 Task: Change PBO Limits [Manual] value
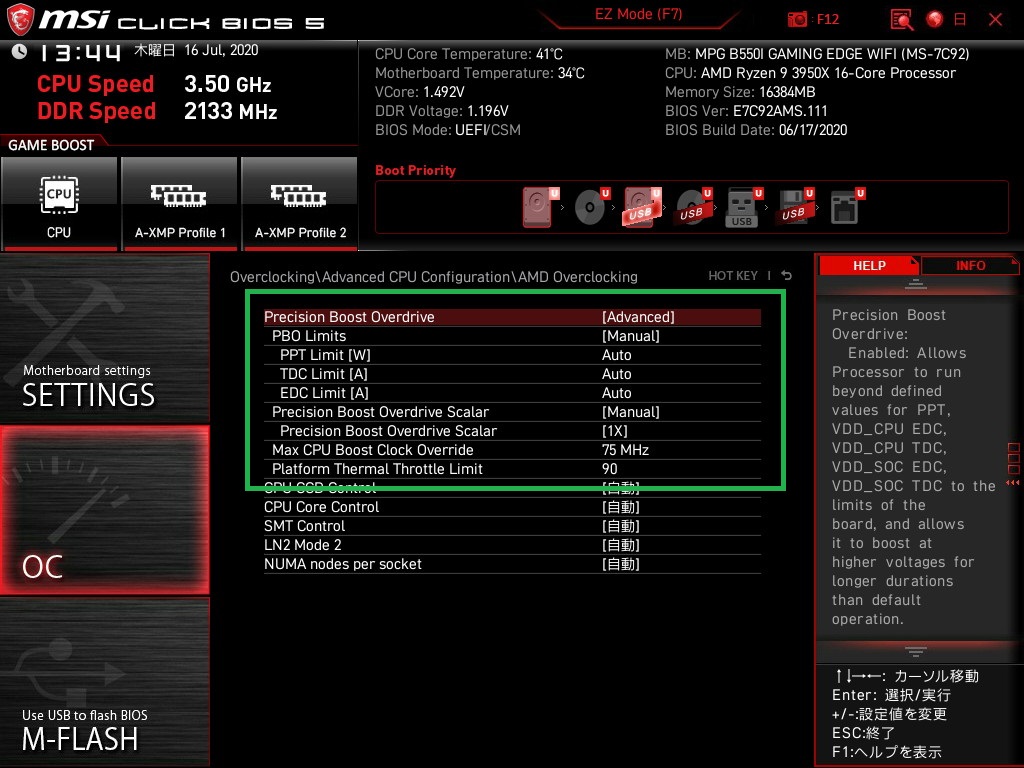click(631, 336)
